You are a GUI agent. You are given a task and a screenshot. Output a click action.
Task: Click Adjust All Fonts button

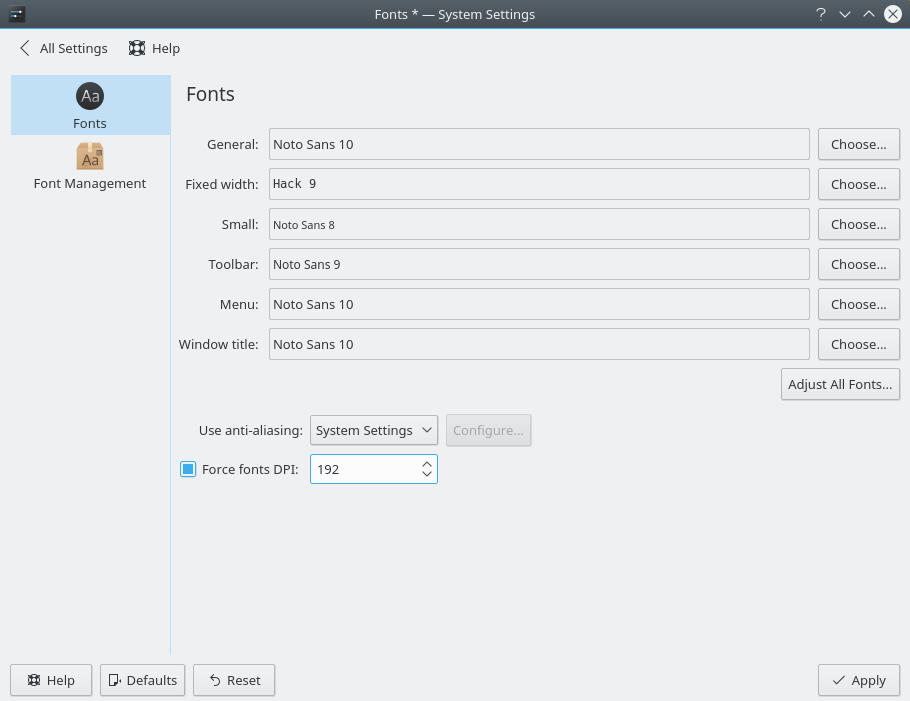840,384
